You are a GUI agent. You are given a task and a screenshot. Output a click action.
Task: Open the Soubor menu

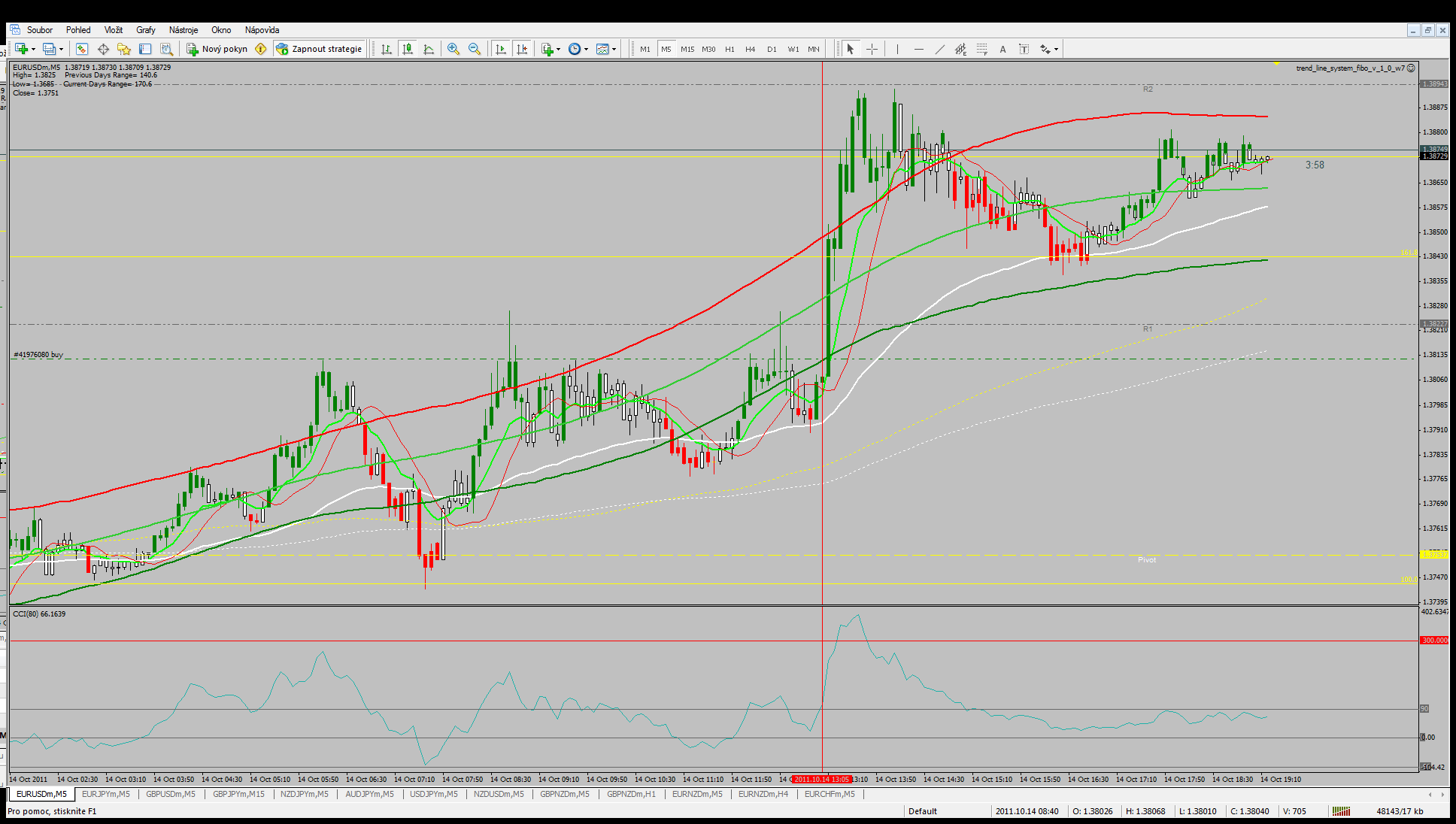pyautogui.click(x=40, y=30)
